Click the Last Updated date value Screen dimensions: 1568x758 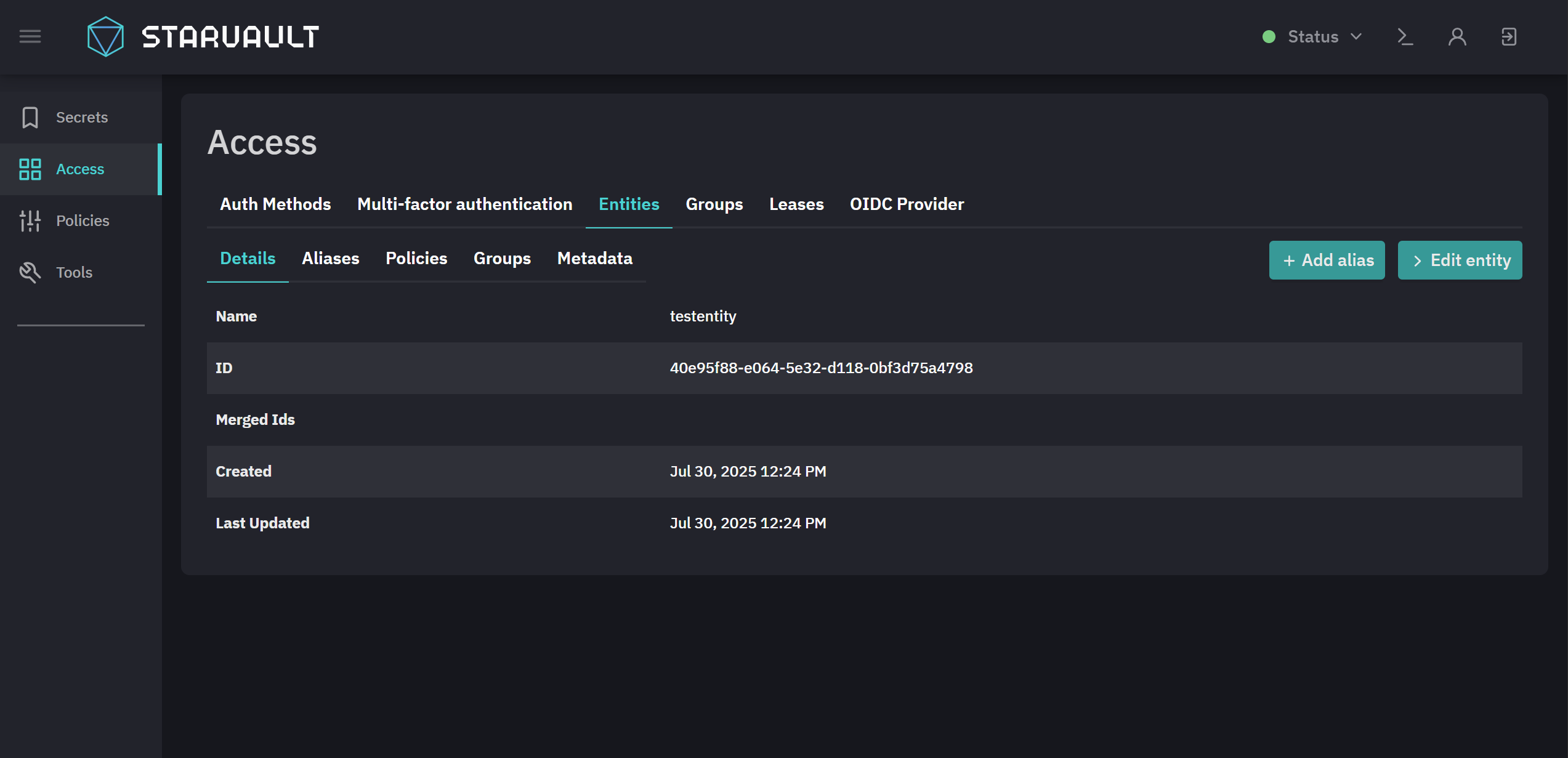click(748, 523)
